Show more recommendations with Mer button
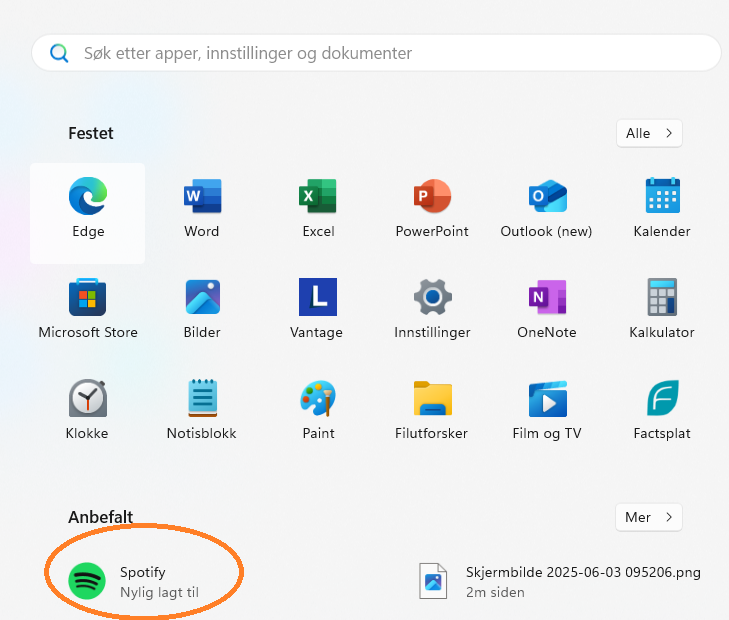 649,517
